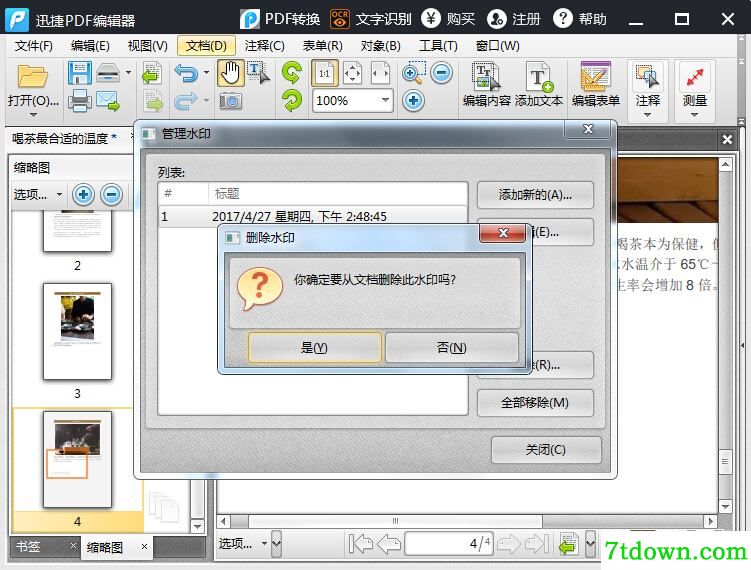
Task: Click the 标题 column header
Action: coord(338,193)
